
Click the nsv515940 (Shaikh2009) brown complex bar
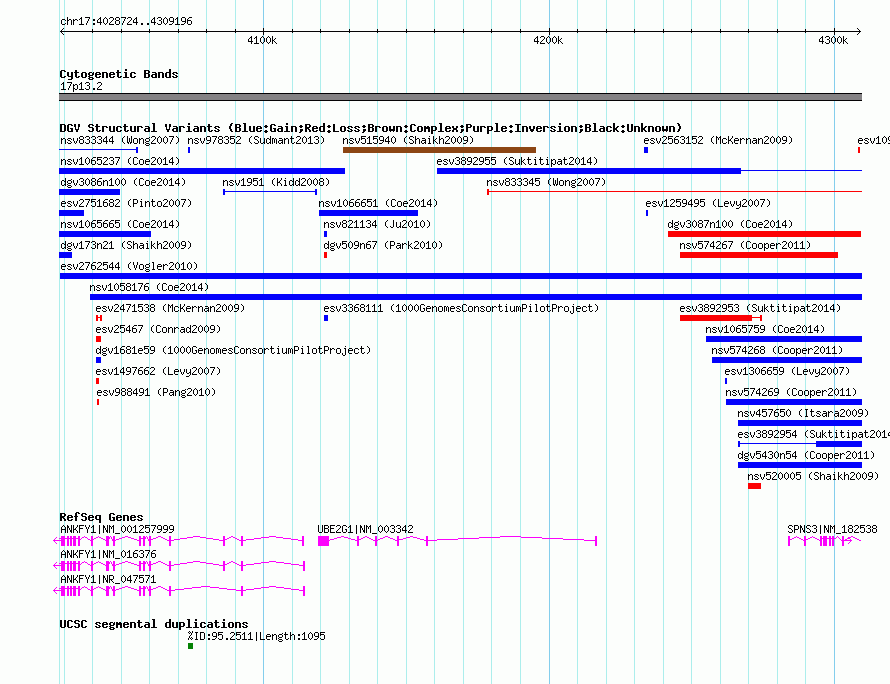tap(439, 150)
